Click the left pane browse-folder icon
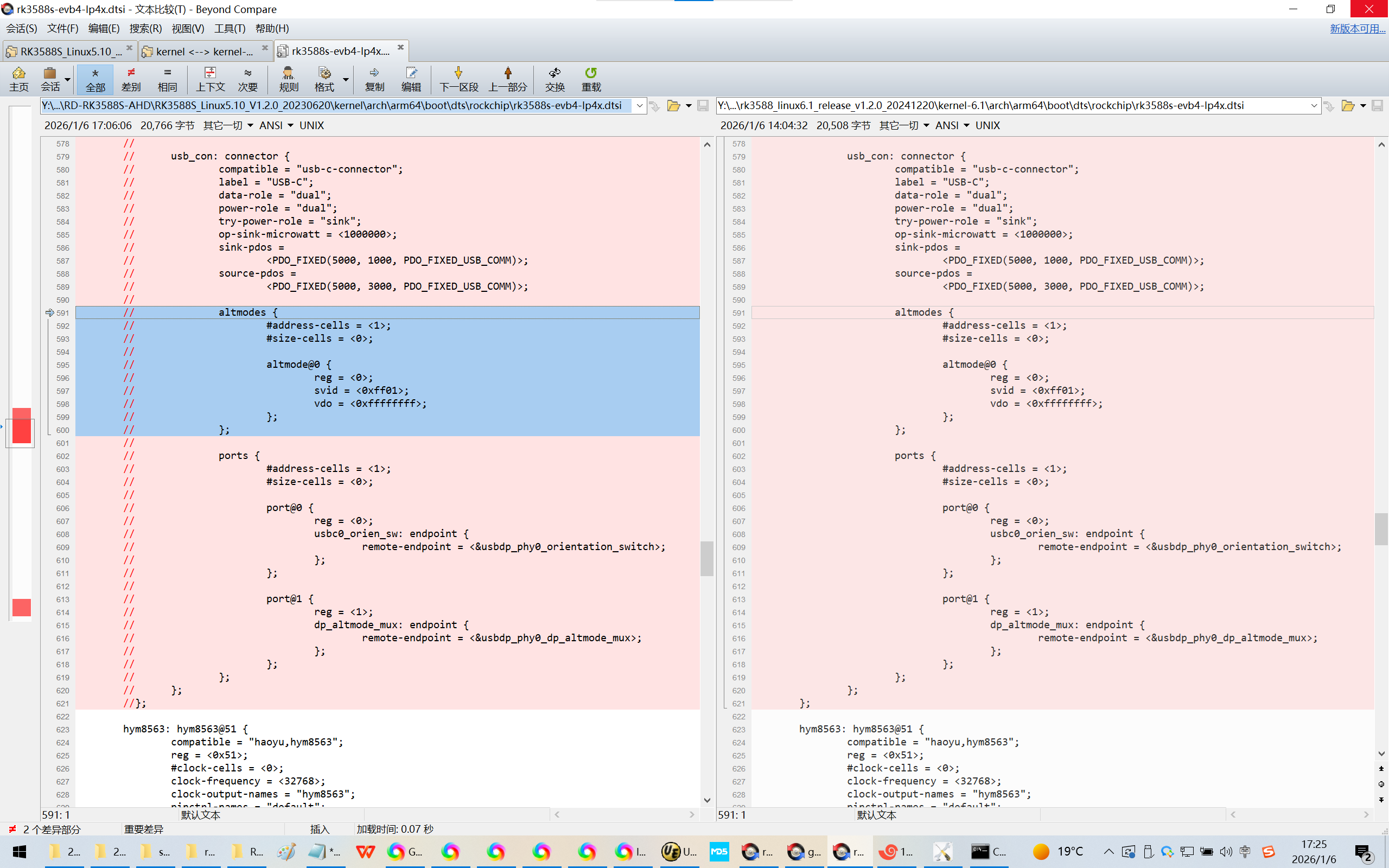Viewport: 1389px width, 868px height. click(x=673, y=106)
